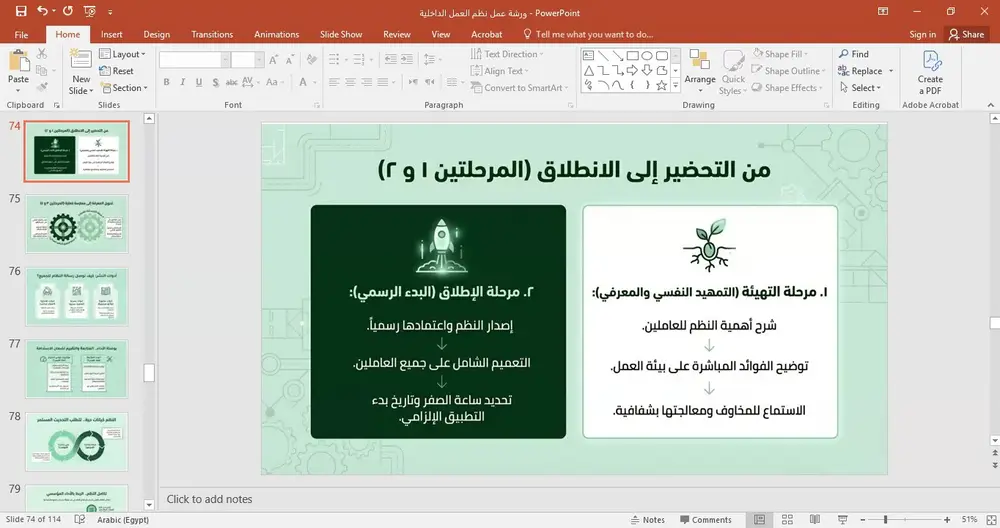Expand the shapes gallery More arrow
Image resolution: width=1000 pixels, height=528 pixels.
click(675, 85)
